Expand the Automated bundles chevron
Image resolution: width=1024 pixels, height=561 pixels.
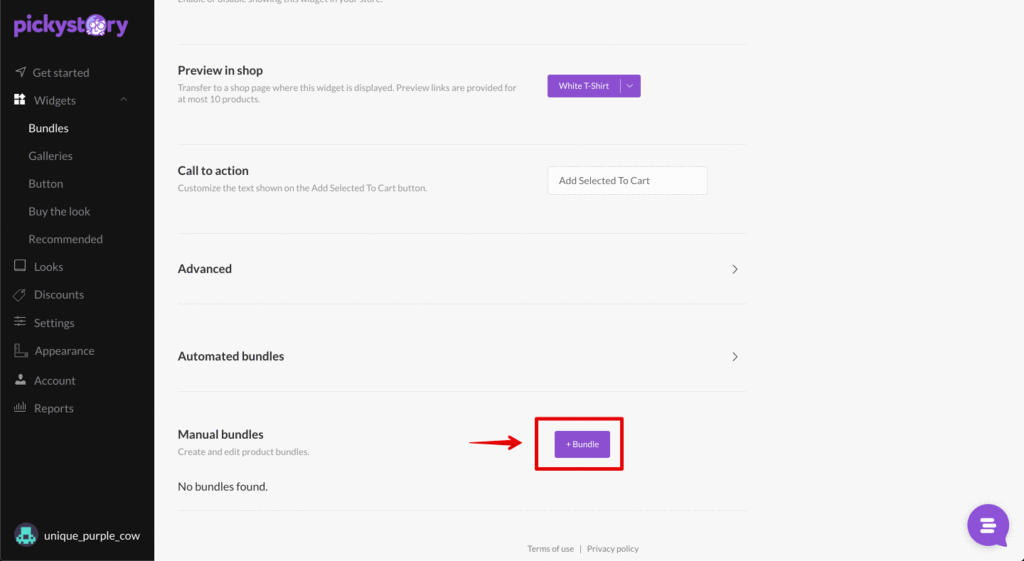click(x=735, y=357)
